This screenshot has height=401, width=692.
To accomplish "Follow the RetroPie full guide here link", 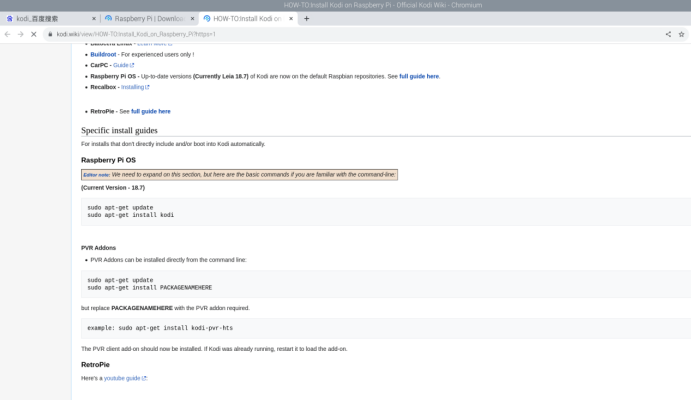I will 150,112.
